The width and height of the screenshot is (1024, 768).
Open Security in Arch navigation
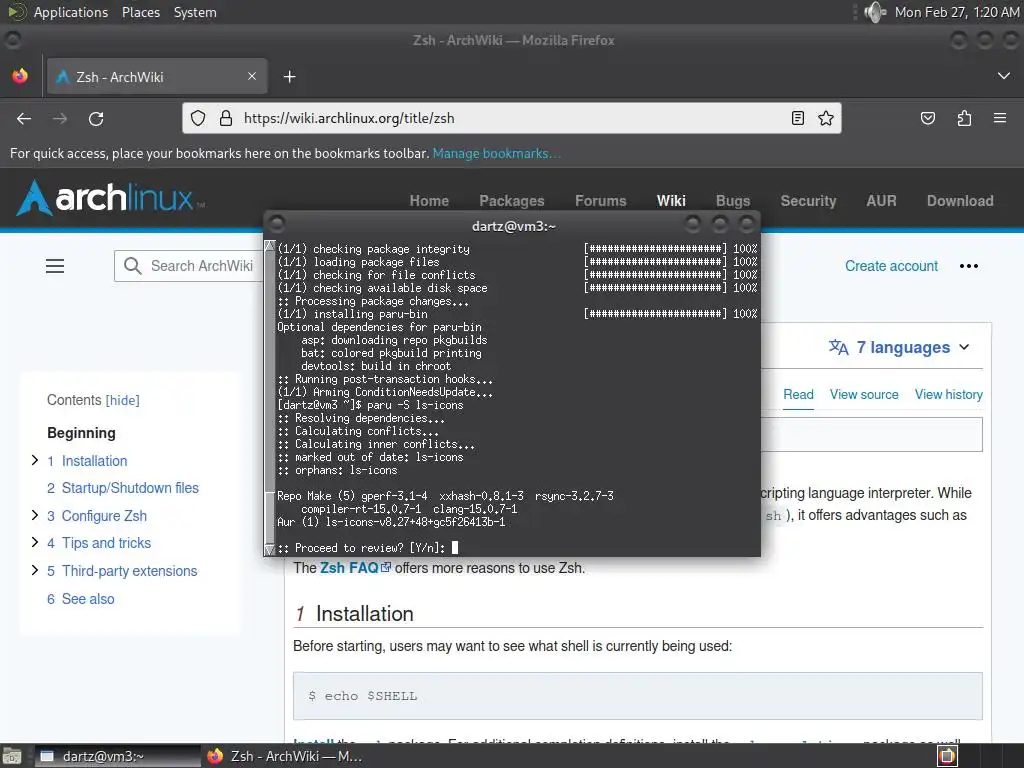coord(808,201)
